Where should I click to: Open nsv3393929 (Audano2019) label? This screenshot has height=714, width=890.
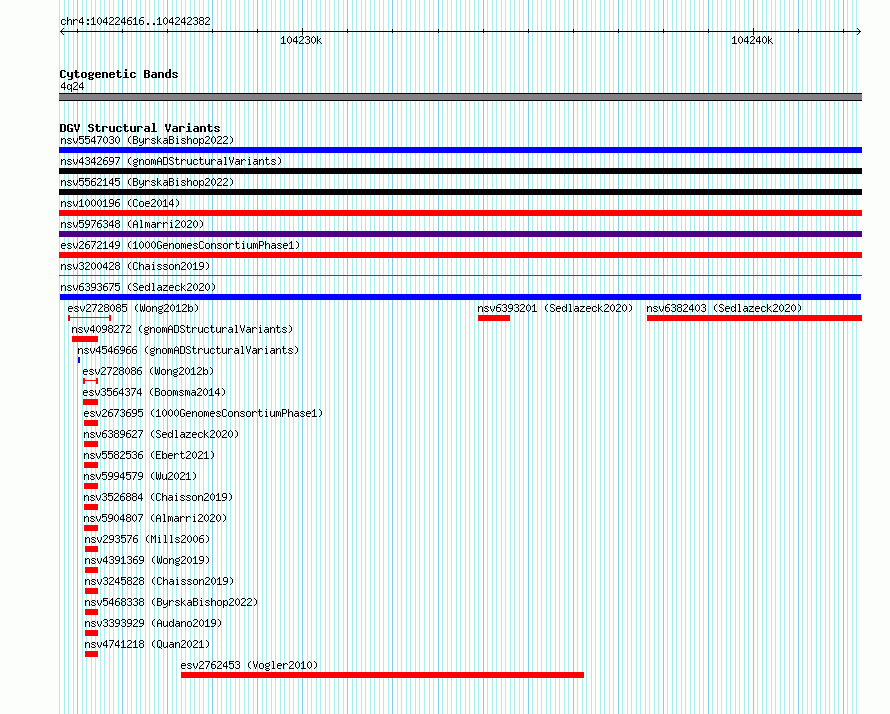point(153,623)
